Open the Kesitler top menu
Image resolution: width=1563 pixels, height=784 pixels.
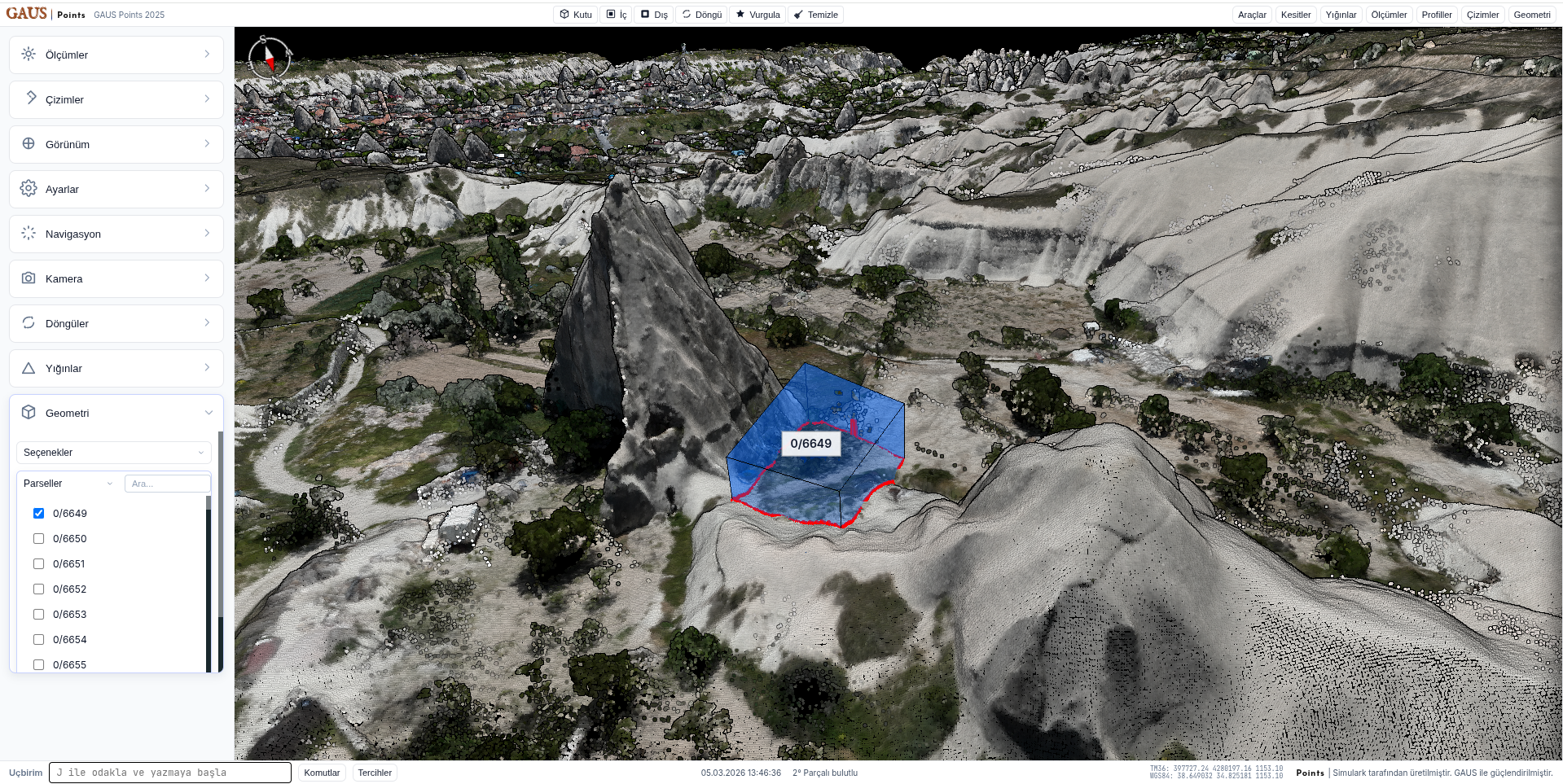(1296, 15)
